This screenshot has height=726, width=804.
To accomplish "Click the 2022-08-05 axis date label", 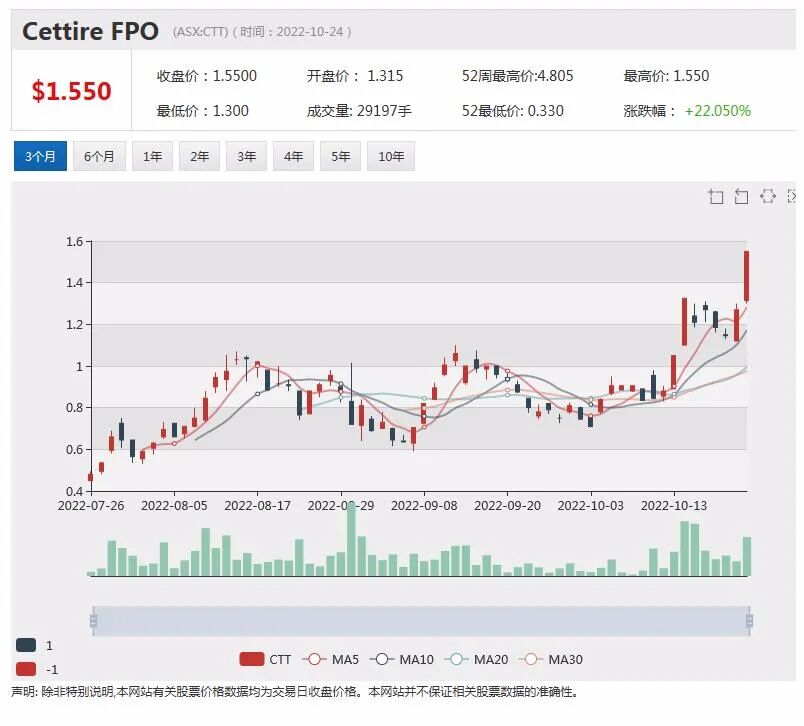I will [174, 506].
